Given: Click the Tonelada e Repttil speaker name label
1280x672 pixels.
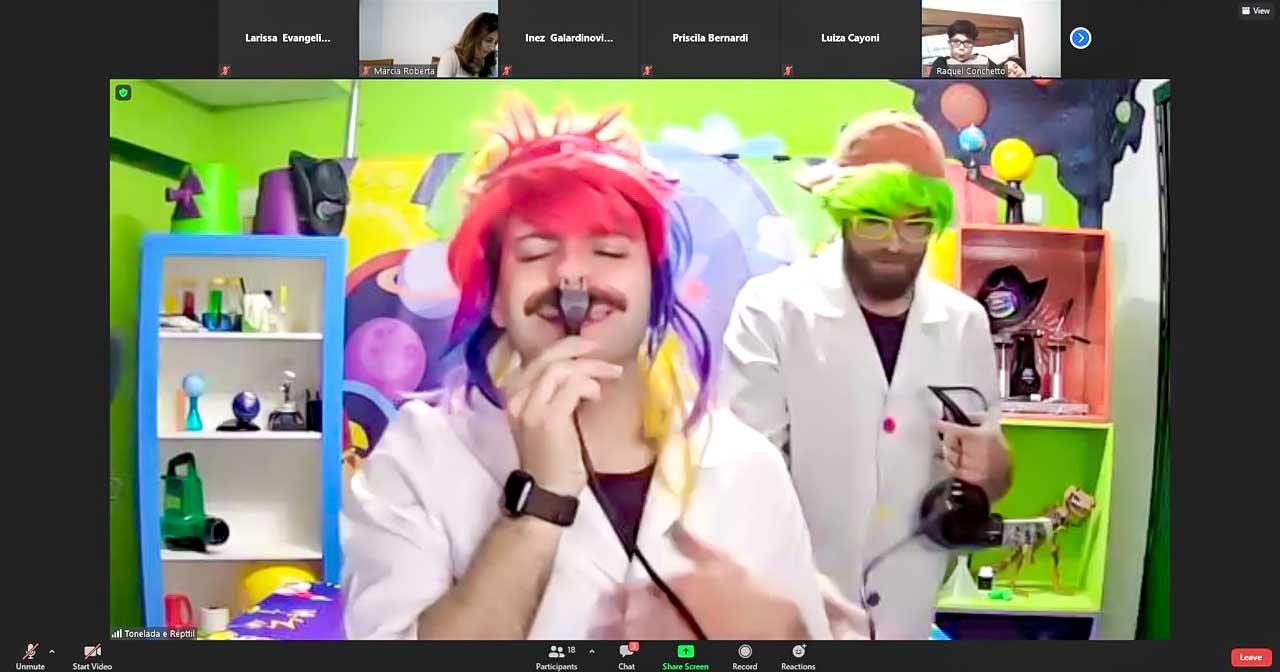Looking at the screenshot, I should [159, 633].
